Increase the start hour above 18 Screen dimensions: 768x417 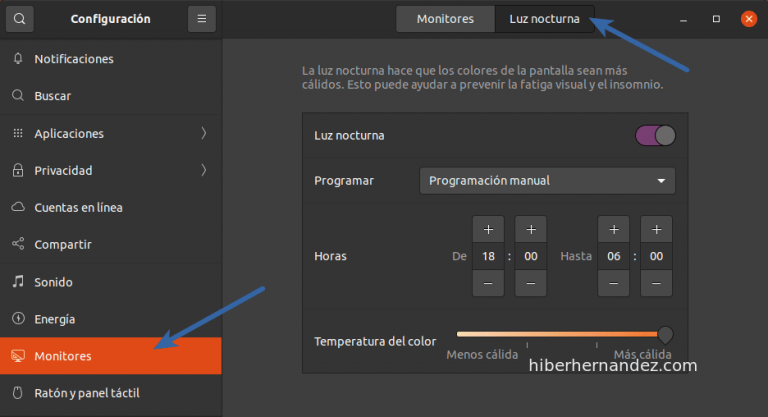(x=487, y=229)
